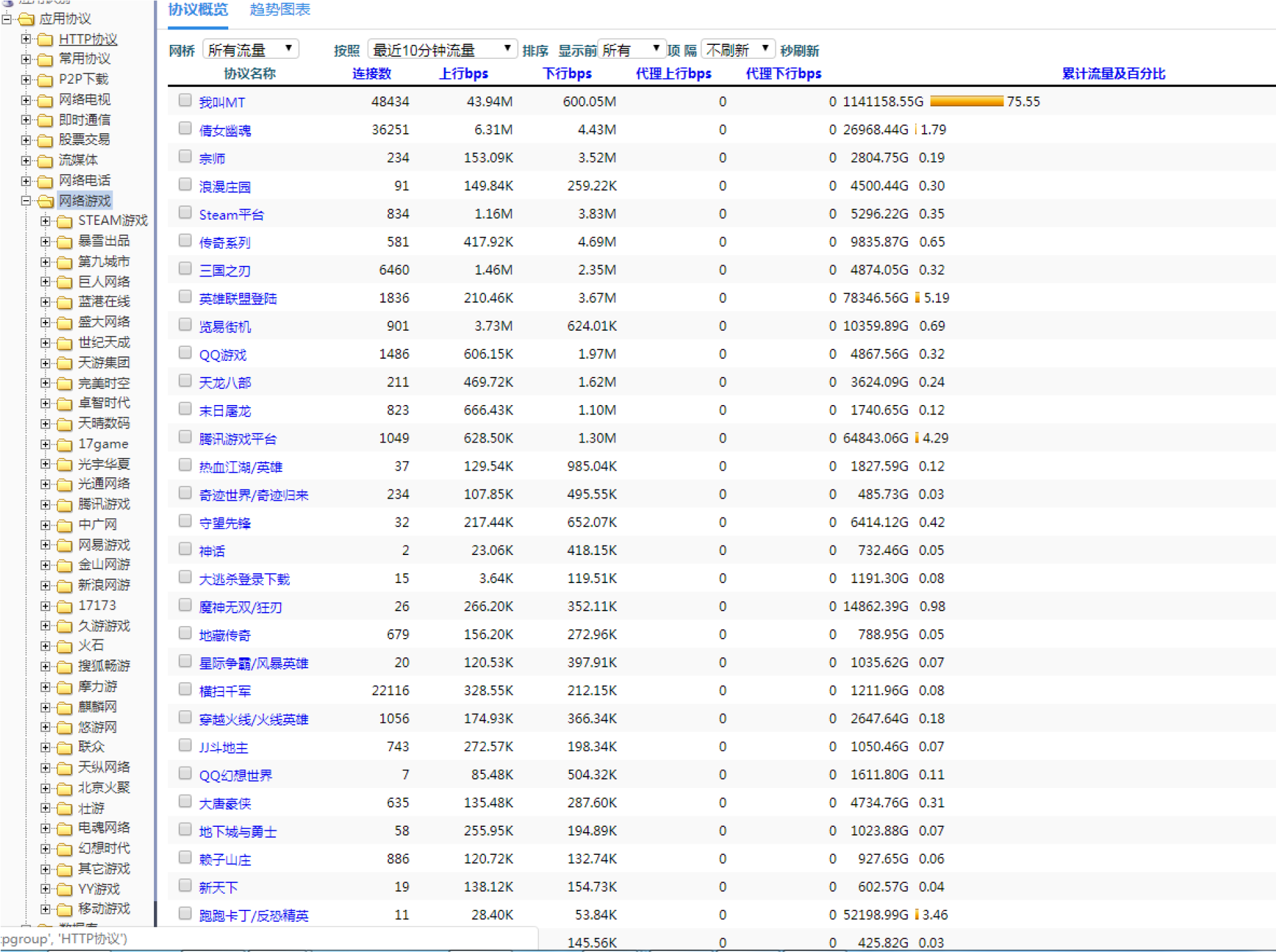The width and height of the screenshot is (1276, 952).
Task: Click the 电魂网络 folder icon
Action: click(64, 829)
